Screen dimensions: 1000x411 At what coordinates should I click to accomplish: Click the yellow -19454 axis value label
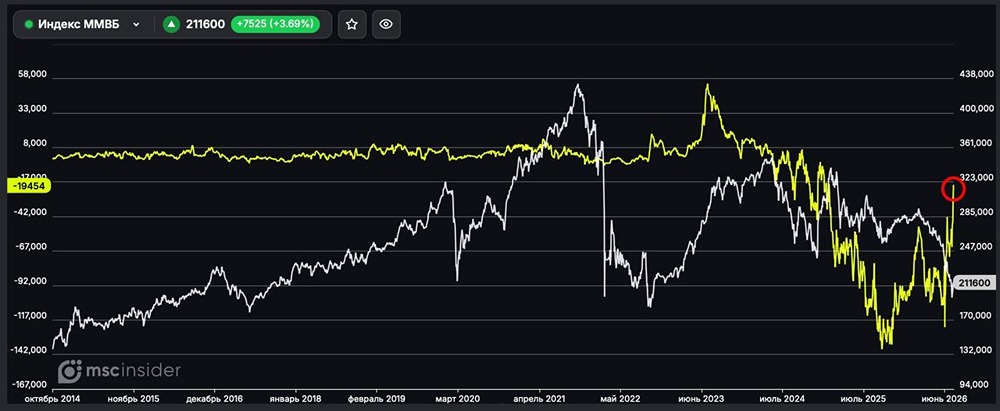[x=28, y=184]
